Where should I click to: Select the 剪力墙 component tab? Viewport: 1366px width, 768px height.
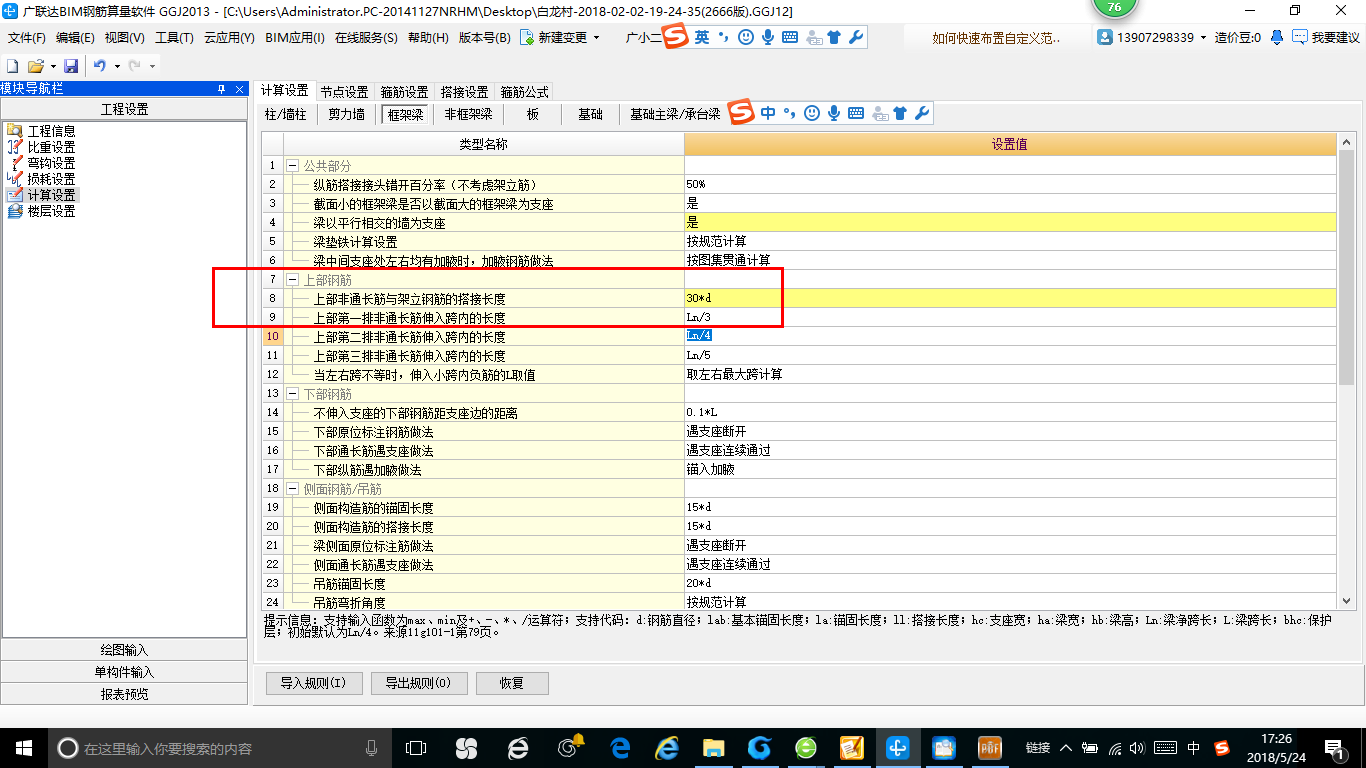coord(346,115)
